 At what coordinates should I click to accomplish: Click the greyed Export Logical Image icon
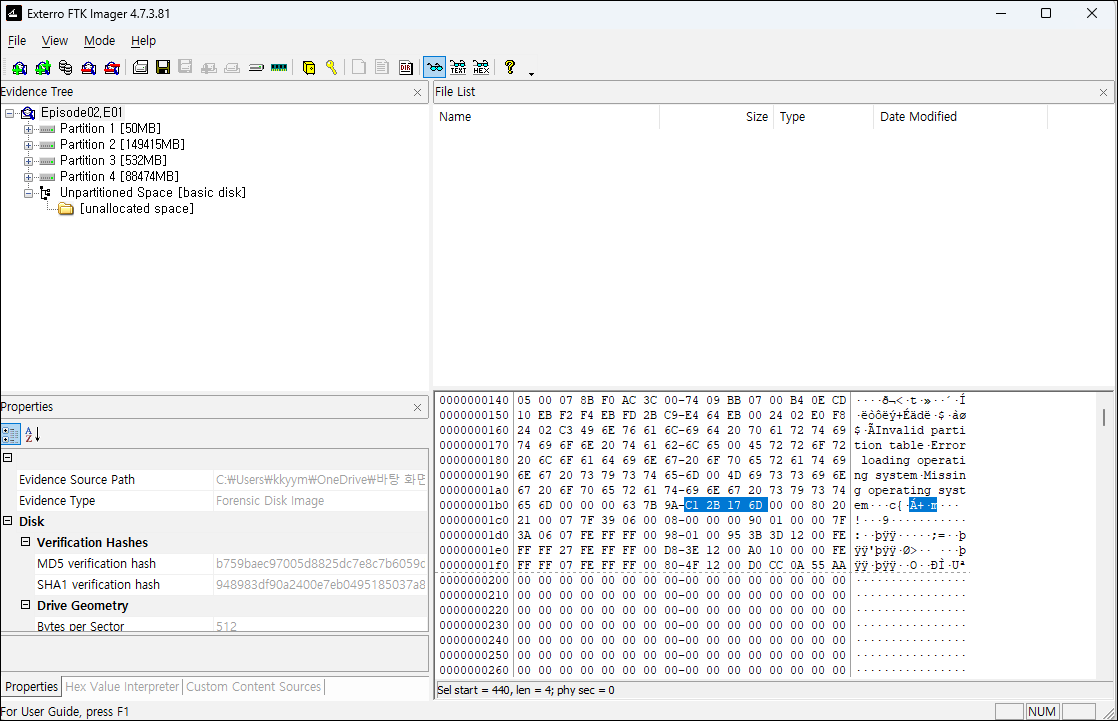tap(185, 68)
